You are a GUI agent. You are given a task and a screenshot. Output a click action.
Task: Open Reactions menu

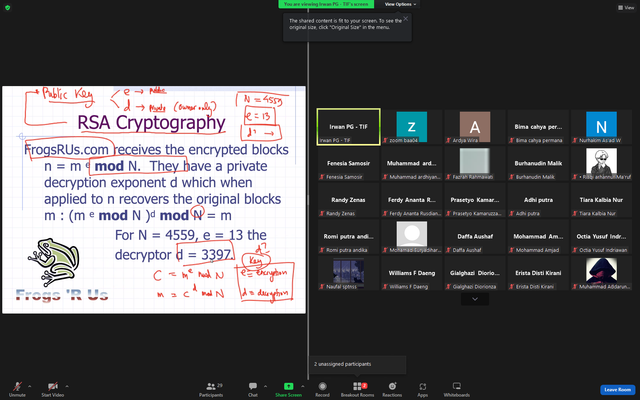pos(392,389)
